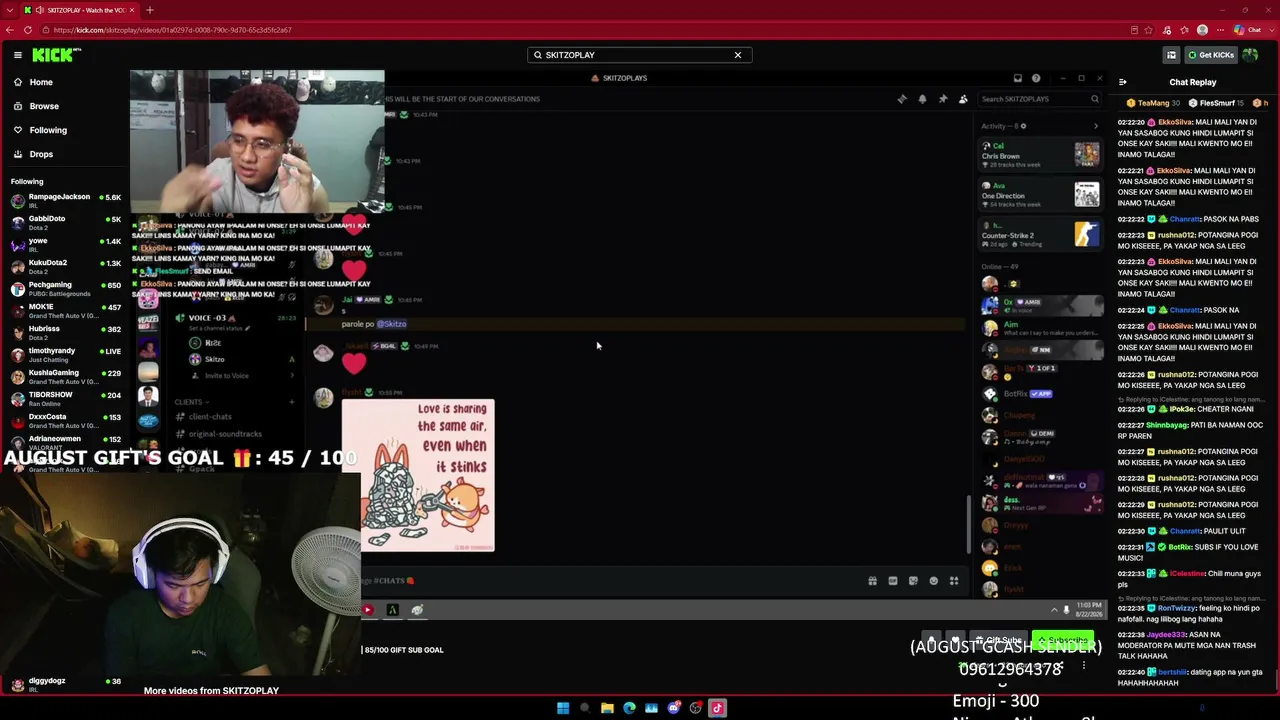Click the Search SKITZOPLAYS field in Discord
The height and width of the screenshot is (720, 1280).
(x=1039, y=99)
